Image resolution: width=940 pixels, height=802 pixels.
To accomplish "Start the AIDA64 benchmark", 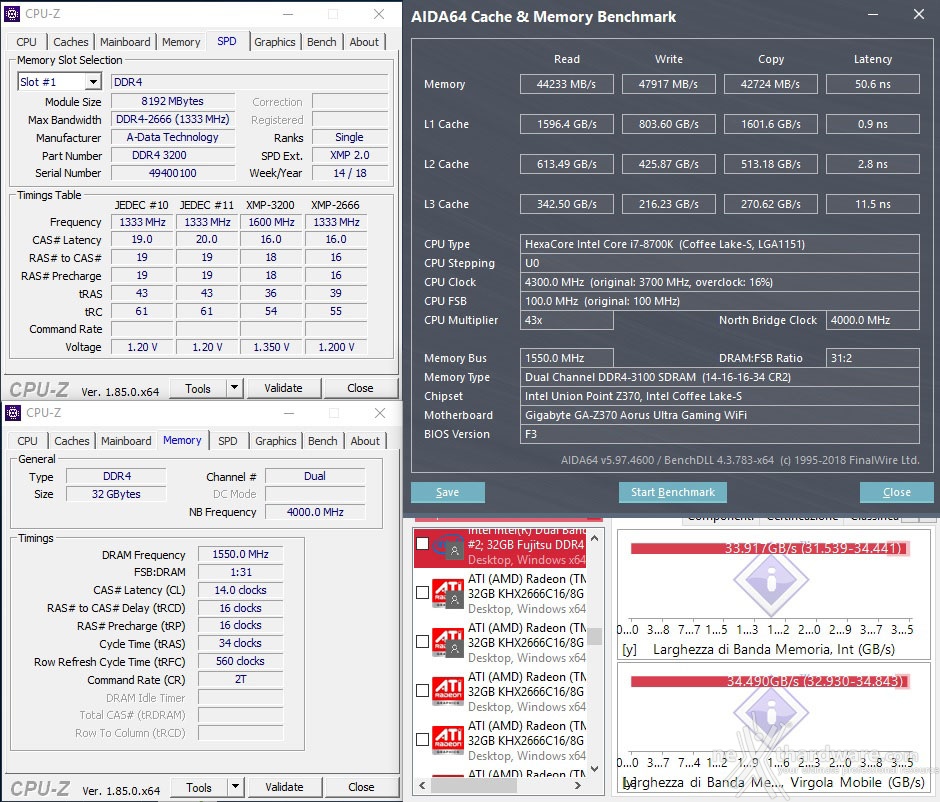I will pos(673,492).
